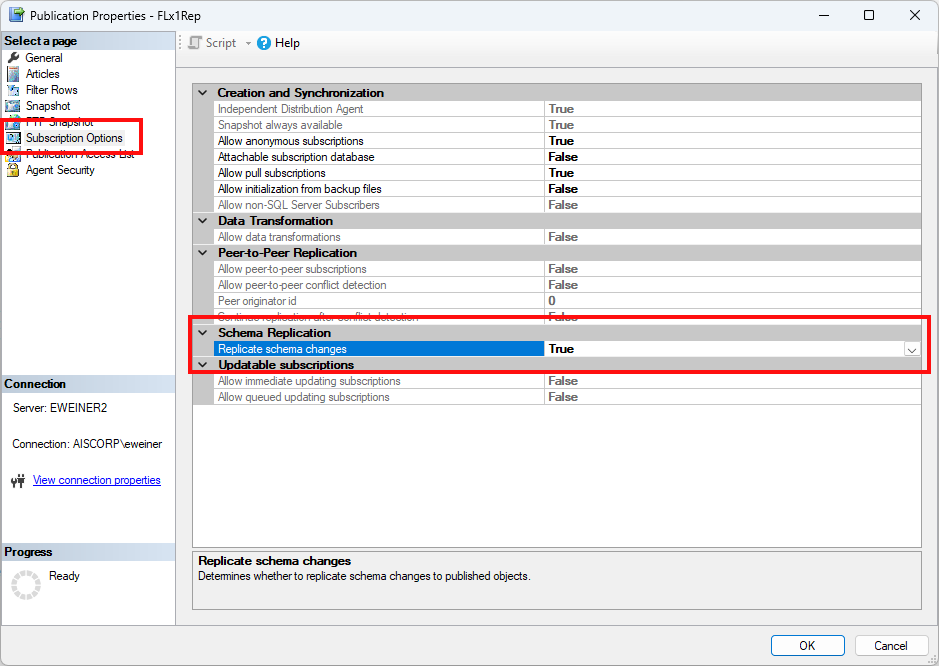Click the Filter Rows funnel icon
The width and height of the screenshot is (939, 666).
[15, 89]
